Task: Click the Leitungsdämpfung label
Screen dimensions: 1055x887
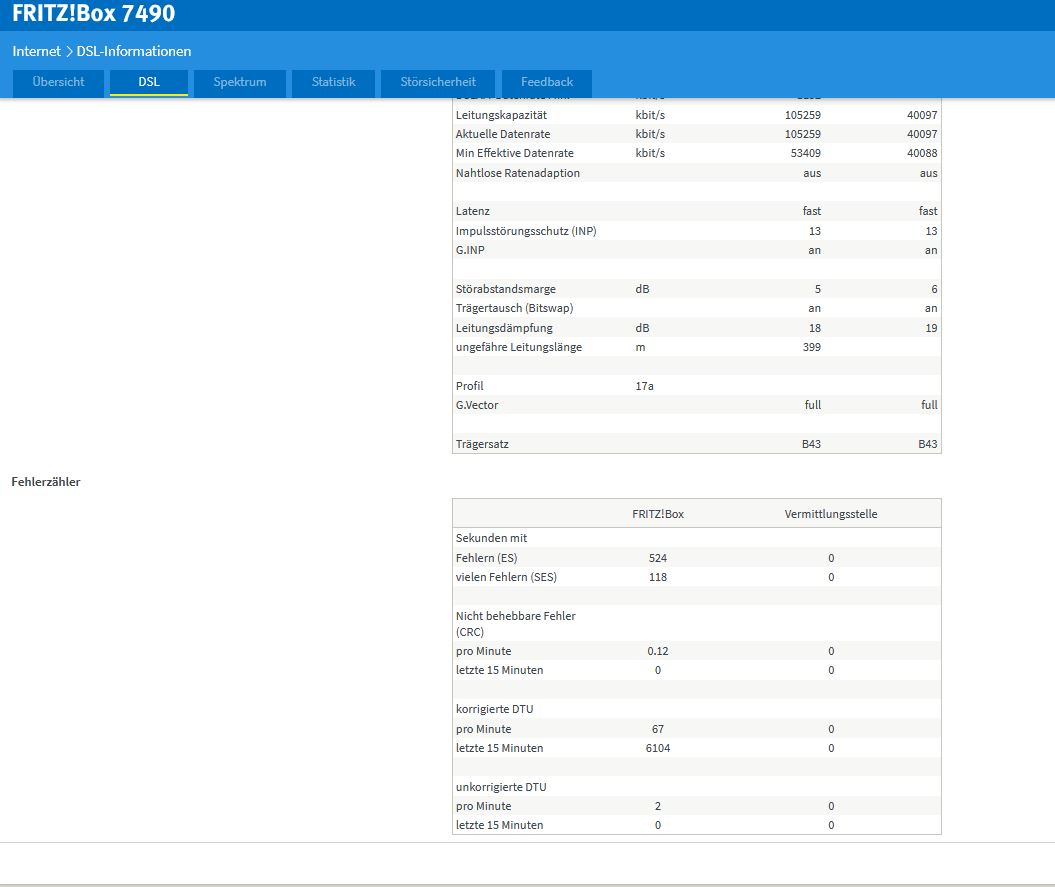Action: [504, 328]
